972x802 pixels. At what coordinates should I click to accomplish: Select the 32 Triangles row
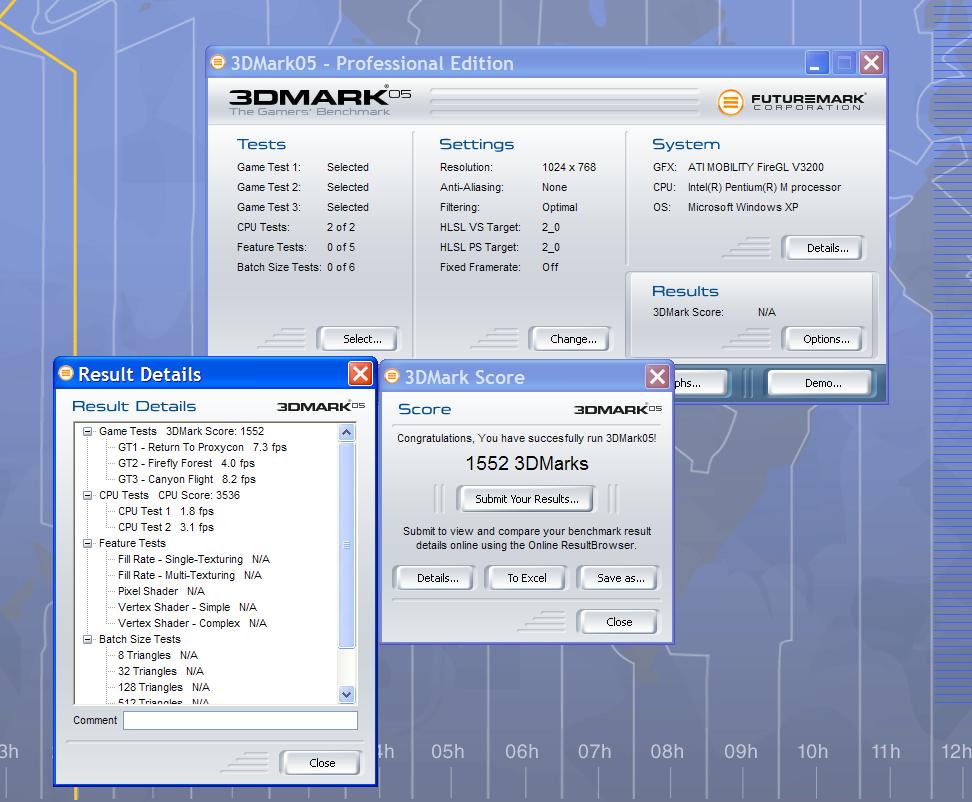point(161,672)
